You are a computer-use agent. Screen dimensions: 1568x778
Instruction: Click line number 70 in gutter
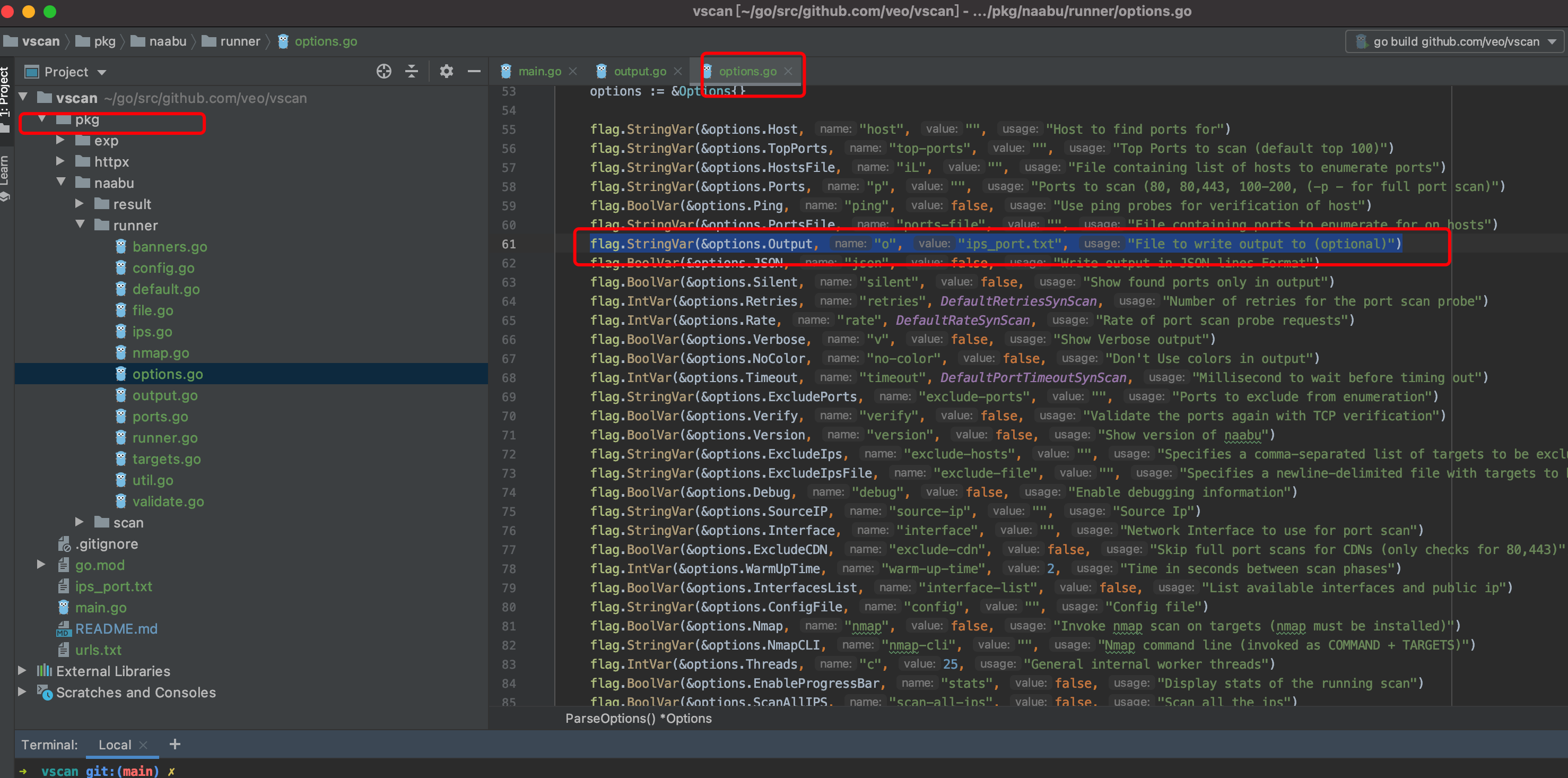pyautogui.click(x=508, y=416)
